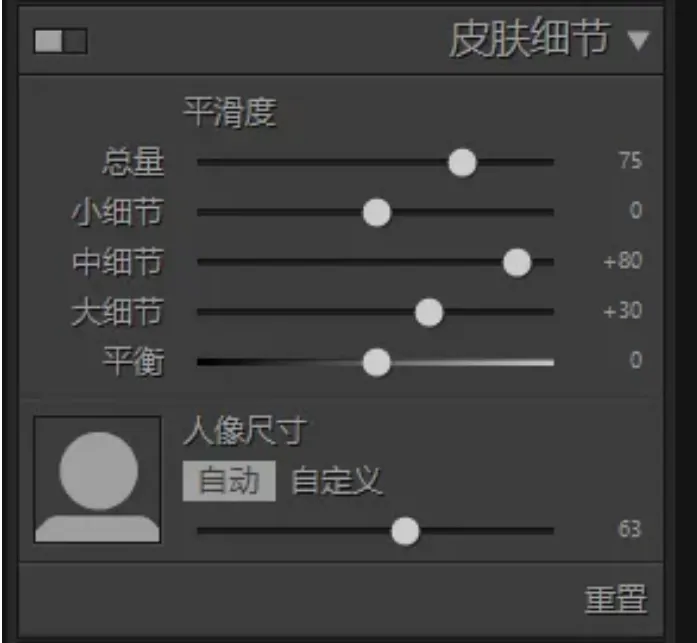Click the 总量 value field 75

point(630,160)
